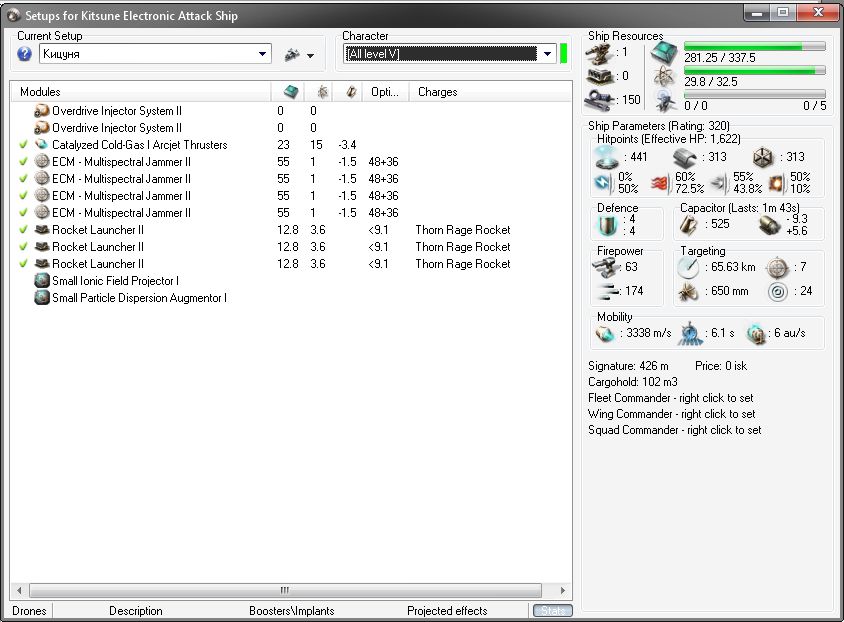The height and width of the screenshot is (622, 844).
Task: Click the blue help question mark icon
Action: click(24, 54)
